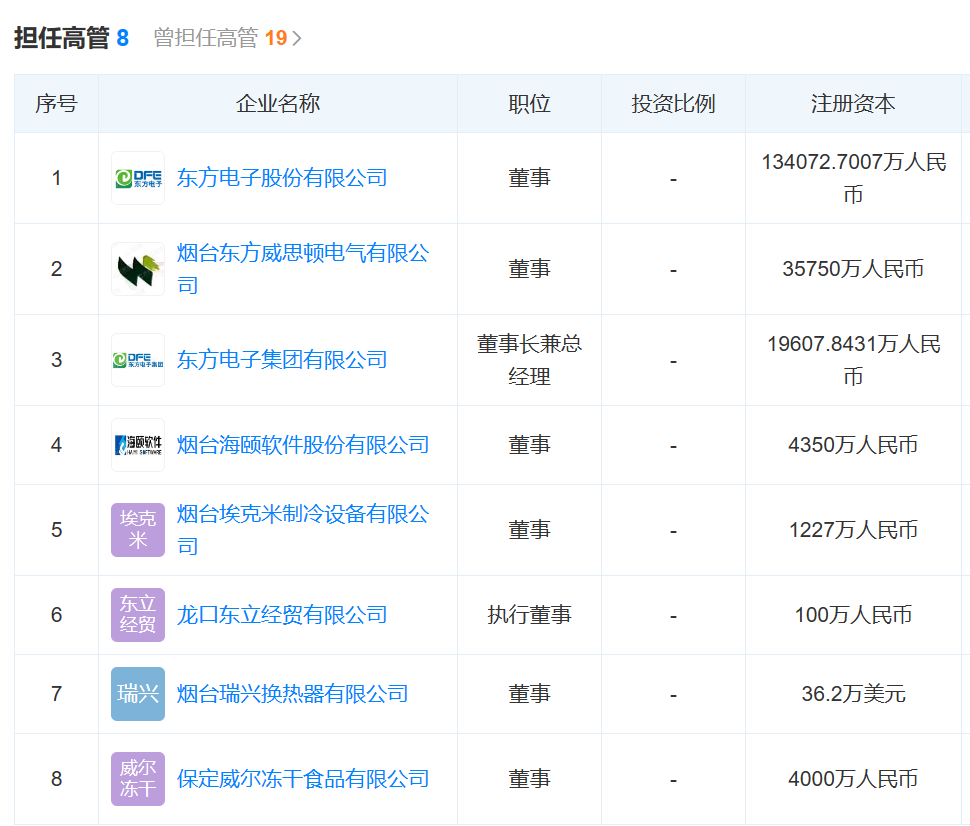Open the 东方电子股份有限公司 company link
The image size is (970, 826).
[282, 178]
